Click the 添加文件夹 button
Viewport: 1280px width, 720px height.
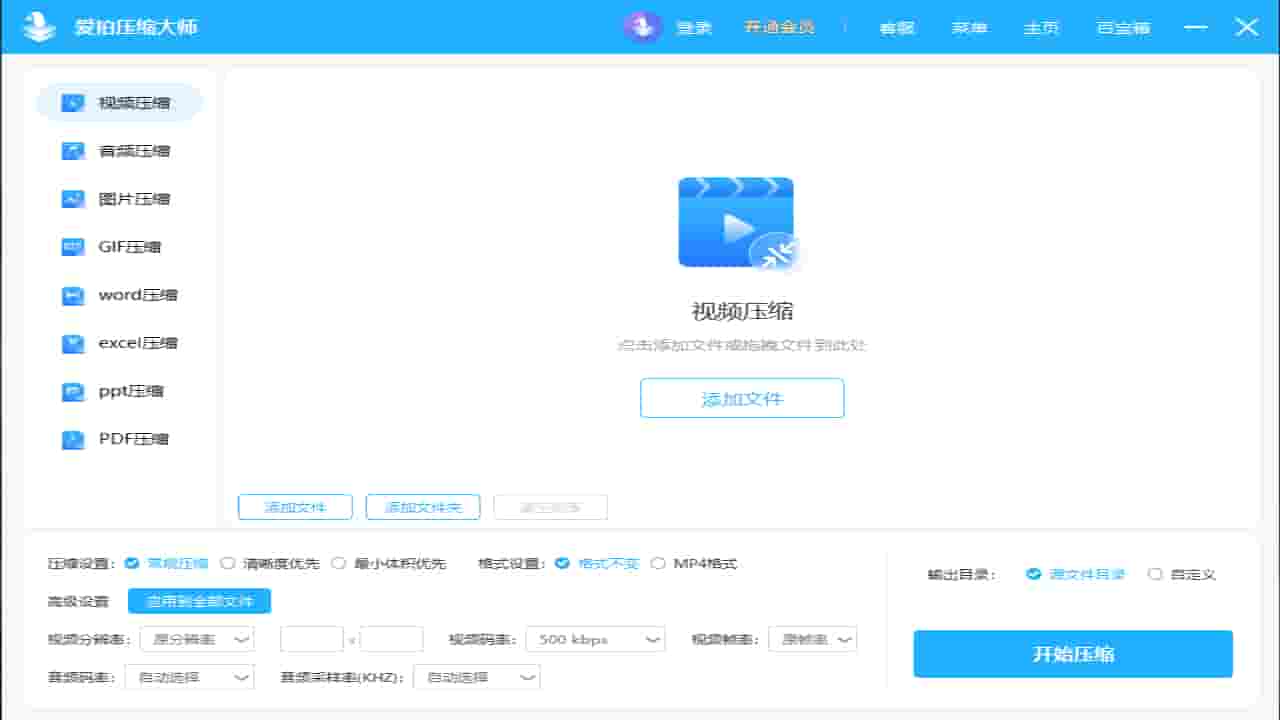(423, 507)
